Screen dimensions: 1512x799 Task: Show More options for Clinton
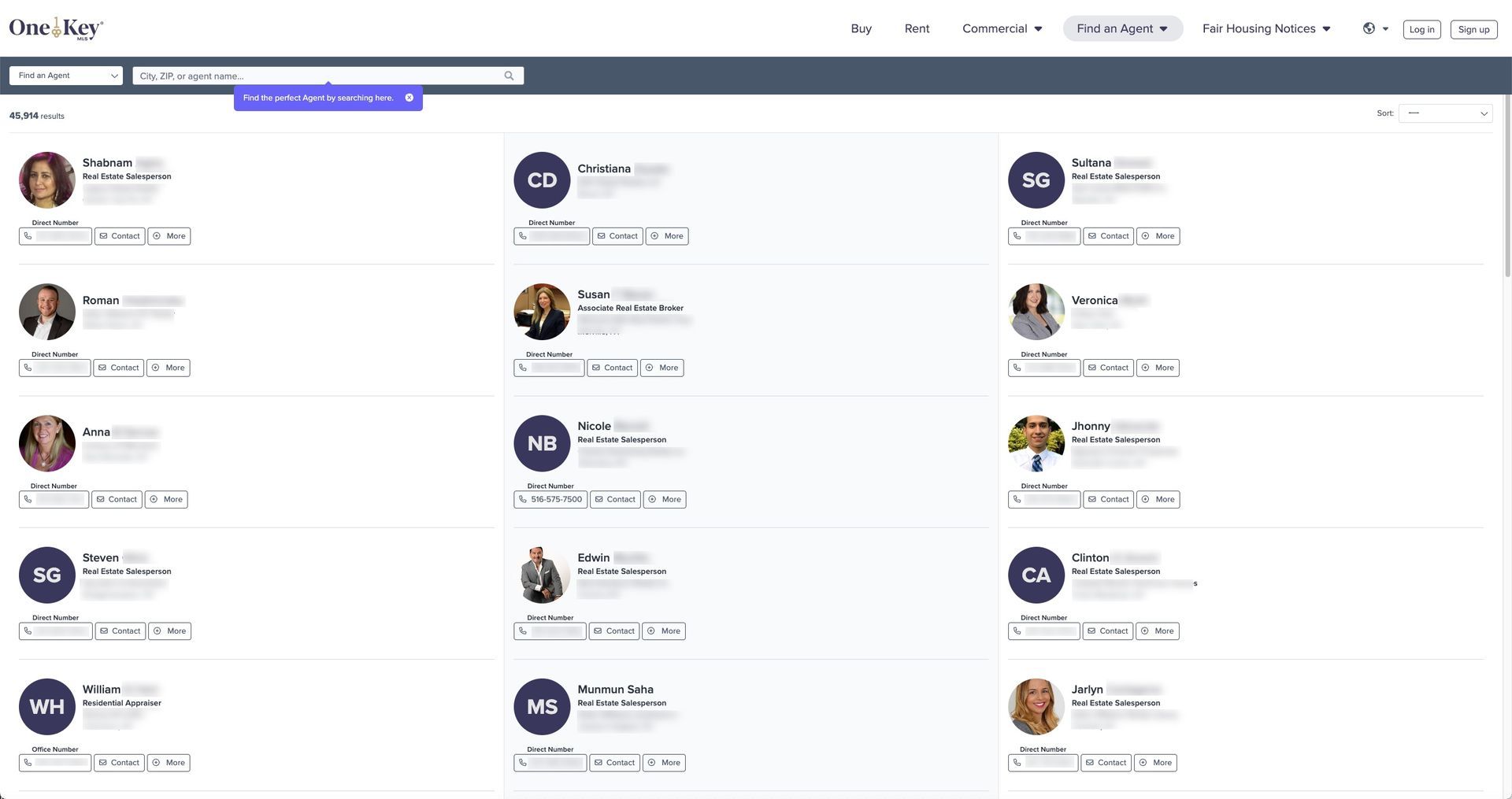click(x=1158, y=631)
